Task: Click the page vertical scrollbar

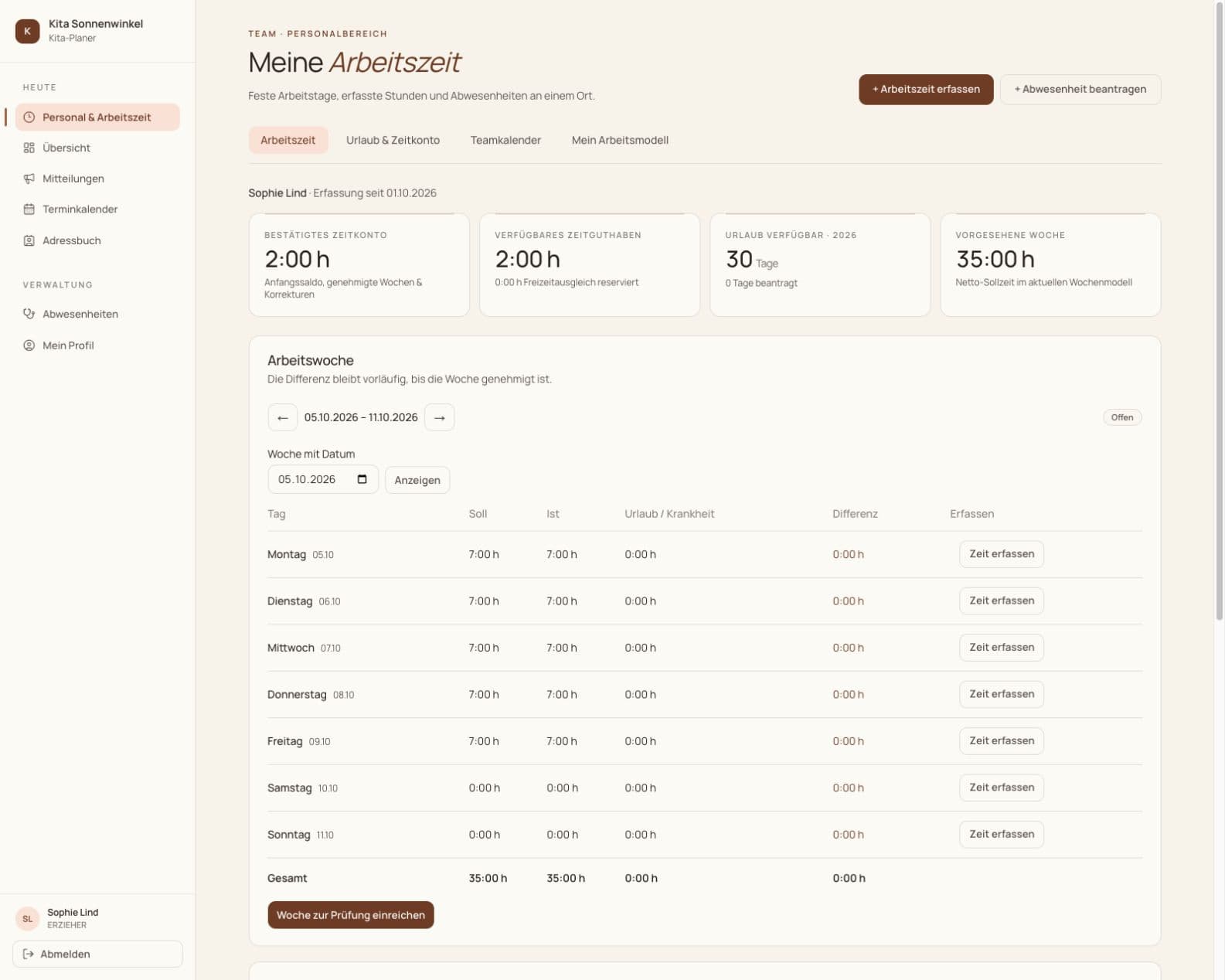Action: pyautogui.click(x=1220, y=312)
